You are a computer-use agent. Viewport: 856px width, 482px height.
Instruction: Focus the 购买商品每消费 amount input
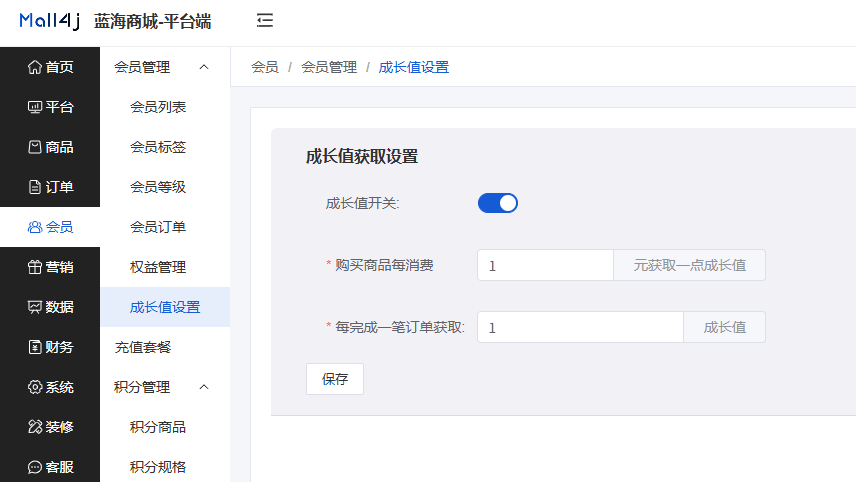(x=545, y=265)
